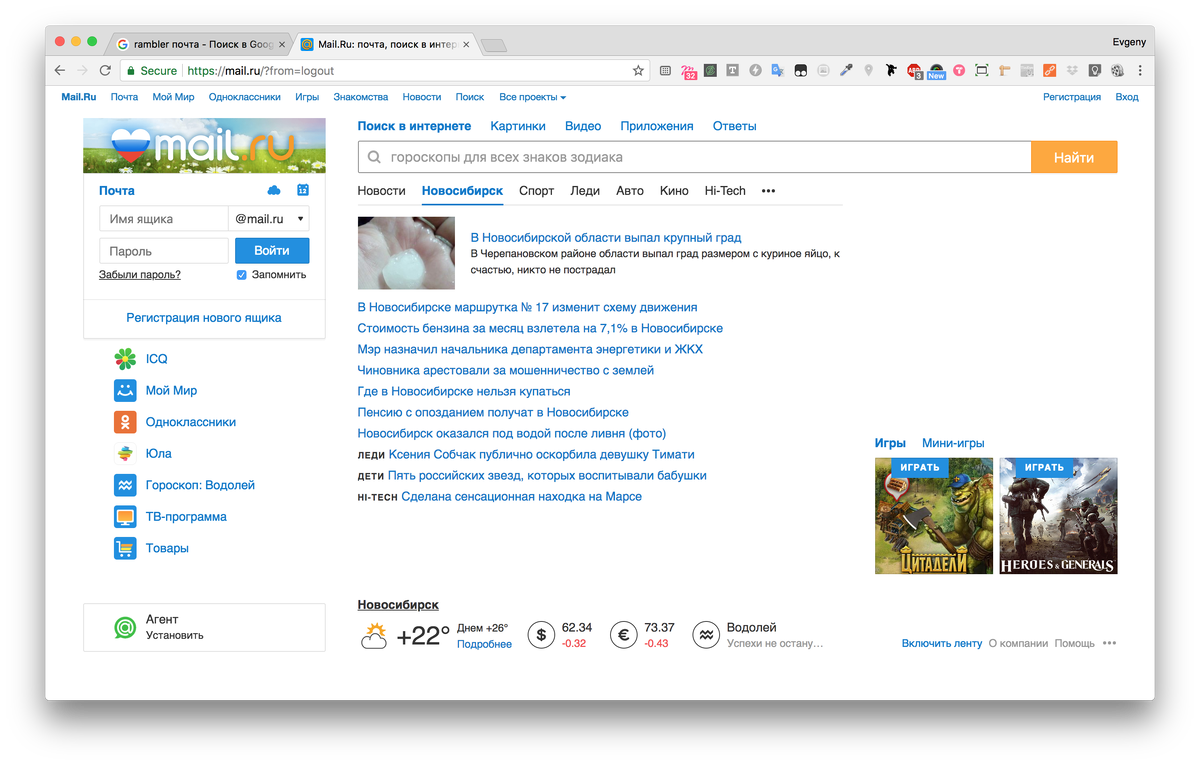The image size is (1200, 765).
Task: Click the Игры link in top navigation
Action: coord(307,97)
